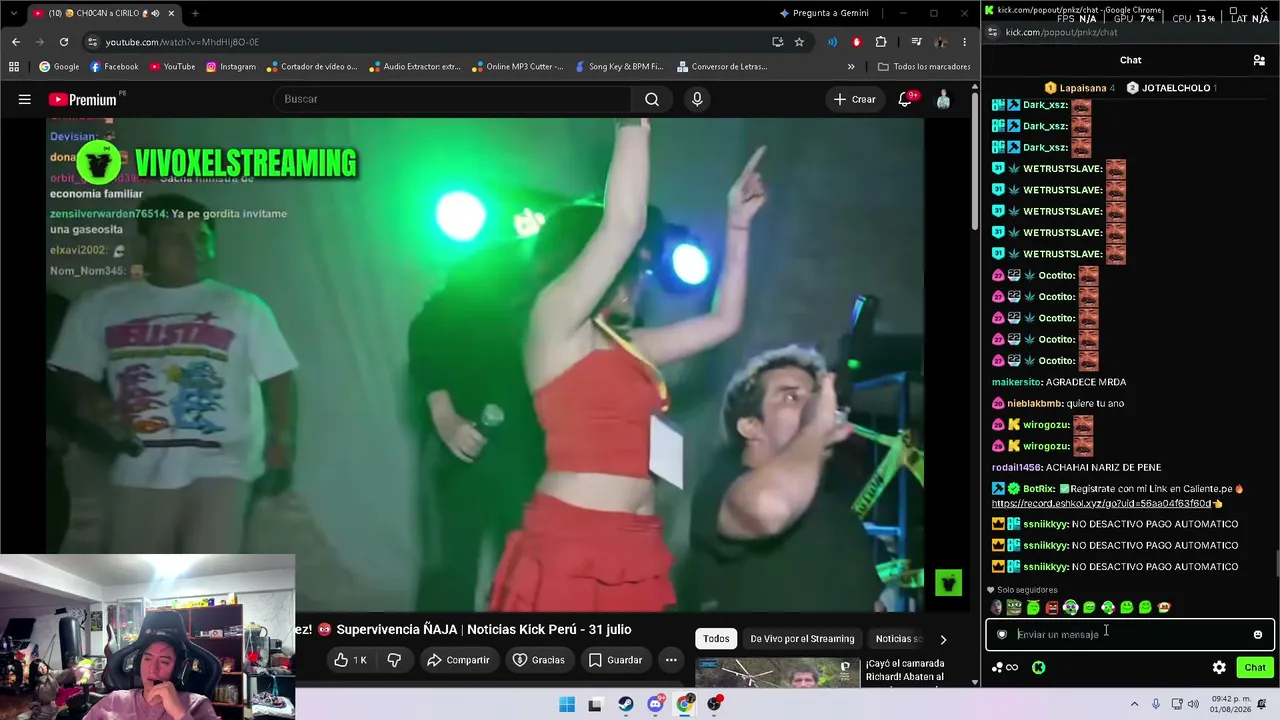Reload the YouTube page
Screen dimensions: 1280x720
[64, 42]
